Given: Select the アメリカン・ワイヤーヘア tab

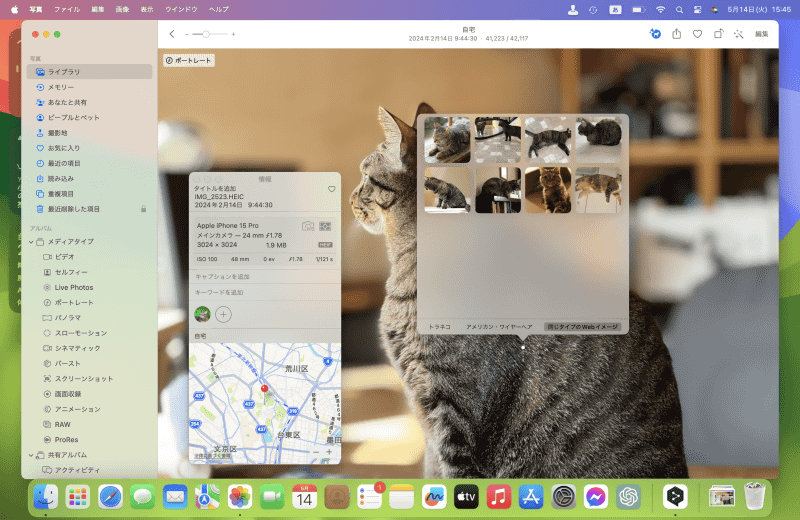Looking at the screenshot, I should 499,327.
